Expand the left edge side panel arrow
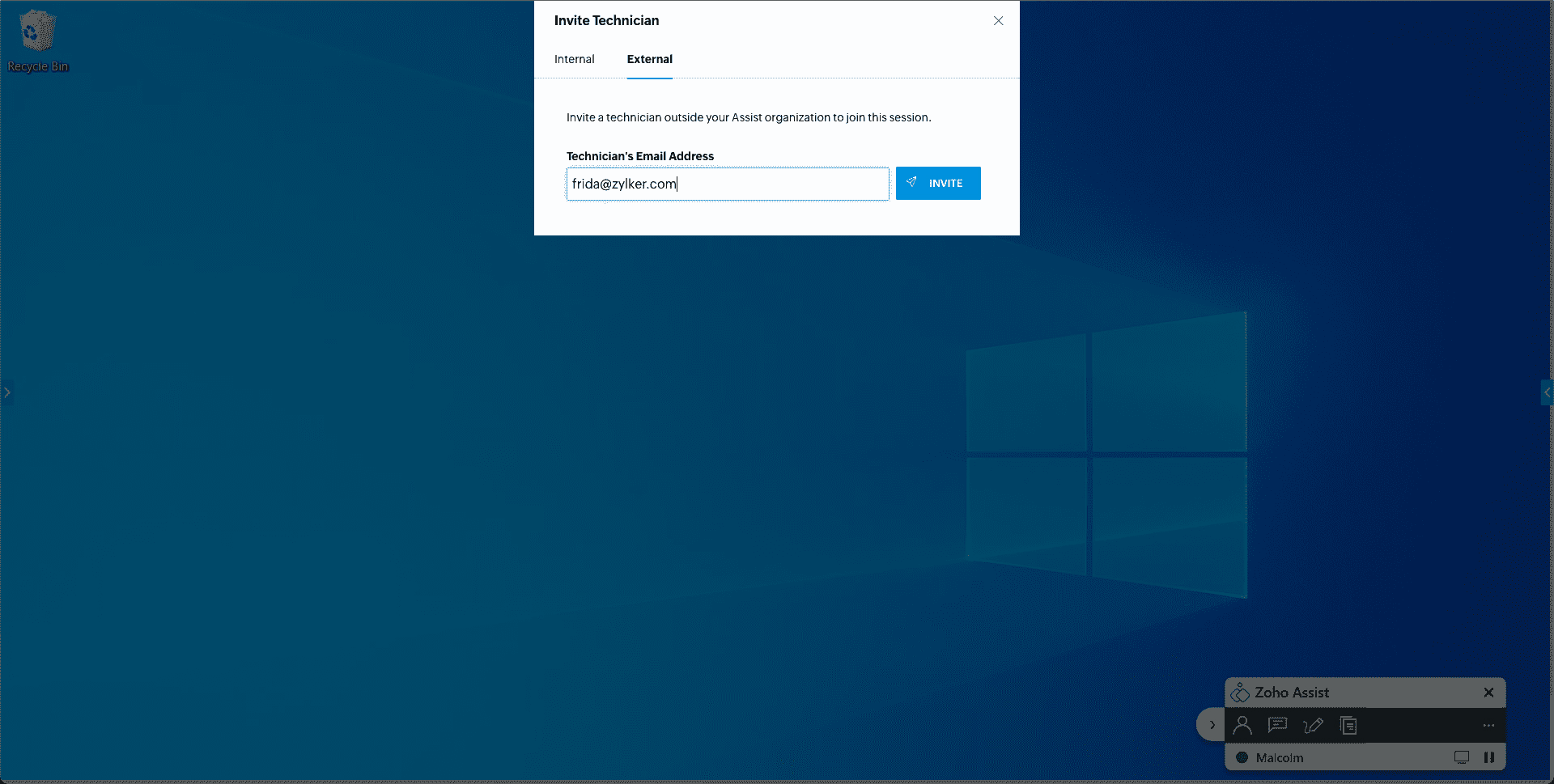 pos(6,392)
